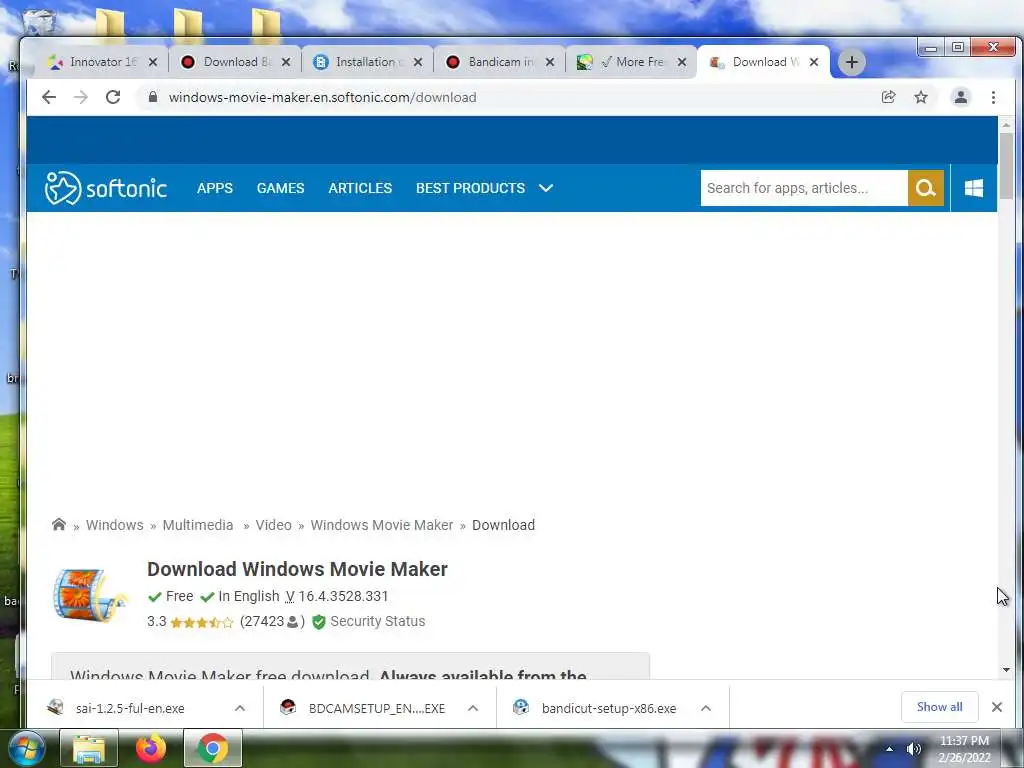Click the breadcrumb home icon

pos(59,524)
